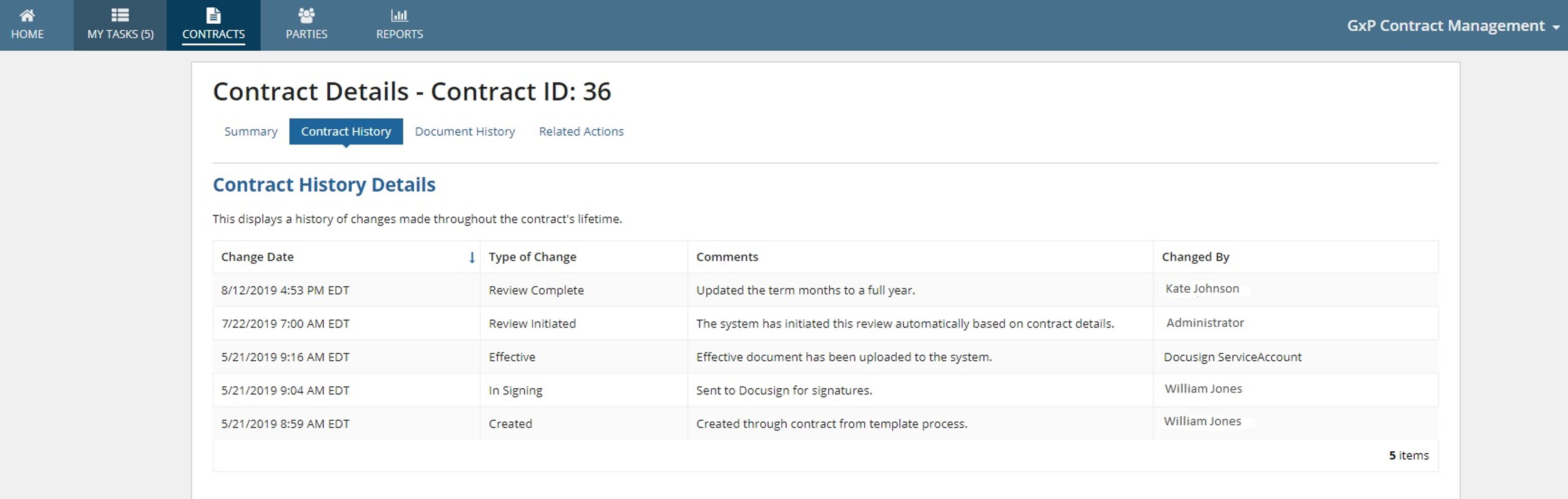Viewport: 1568px width, 499px height.
Task: Open Docusign ServiceAccount user link
Action: [x=1232, y=356]
